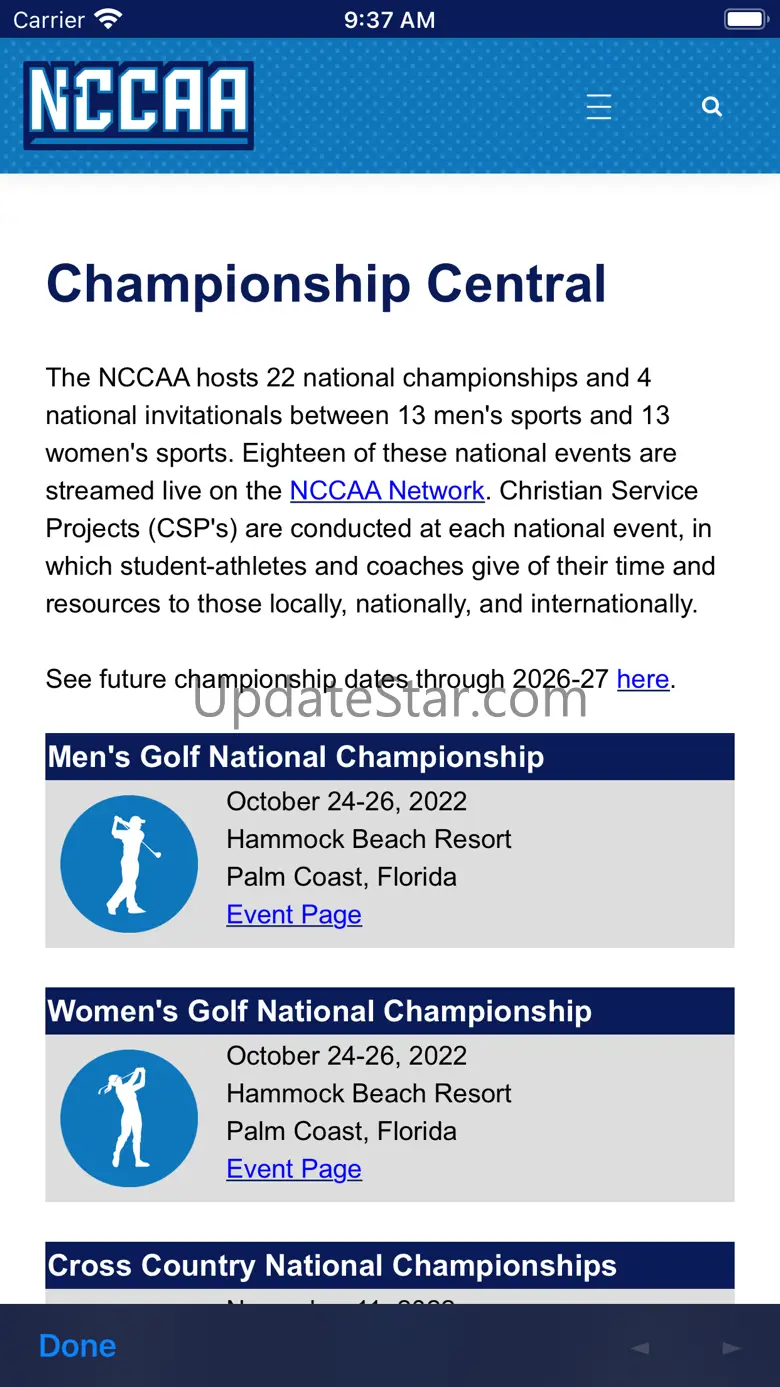Click the Championship Central heading

[x=326, y=284]
